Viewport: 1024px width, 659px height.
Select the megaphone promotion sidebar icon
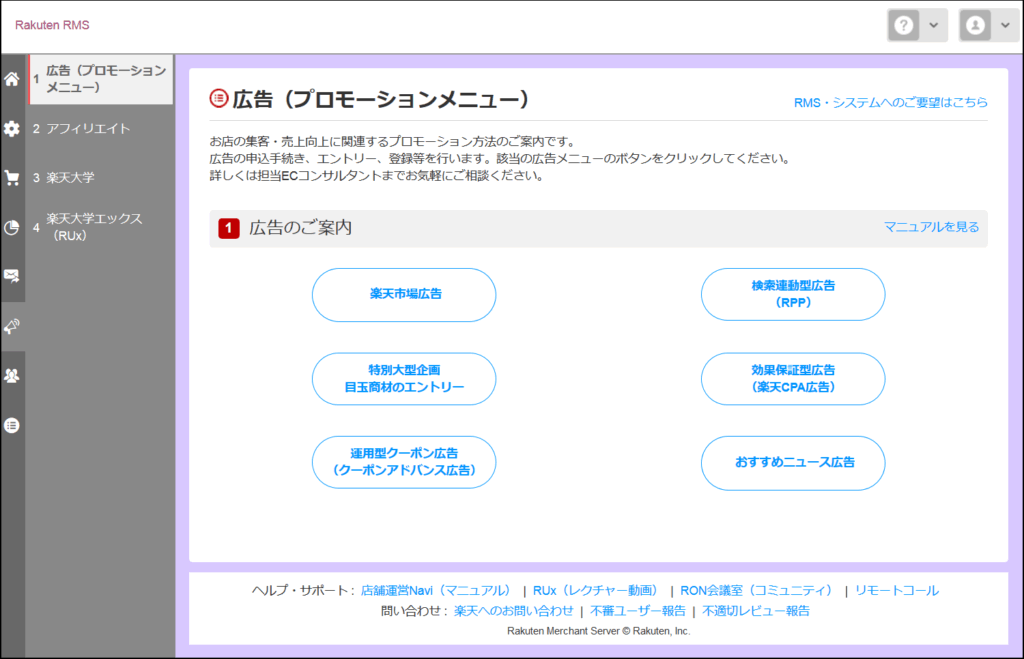coord(12,326)
